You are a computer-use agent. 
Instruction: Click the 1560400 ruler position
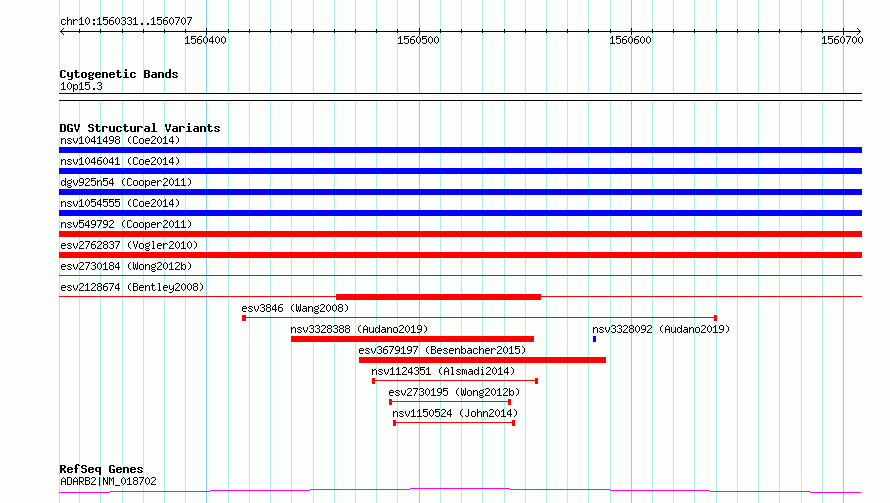coord(205,40)
